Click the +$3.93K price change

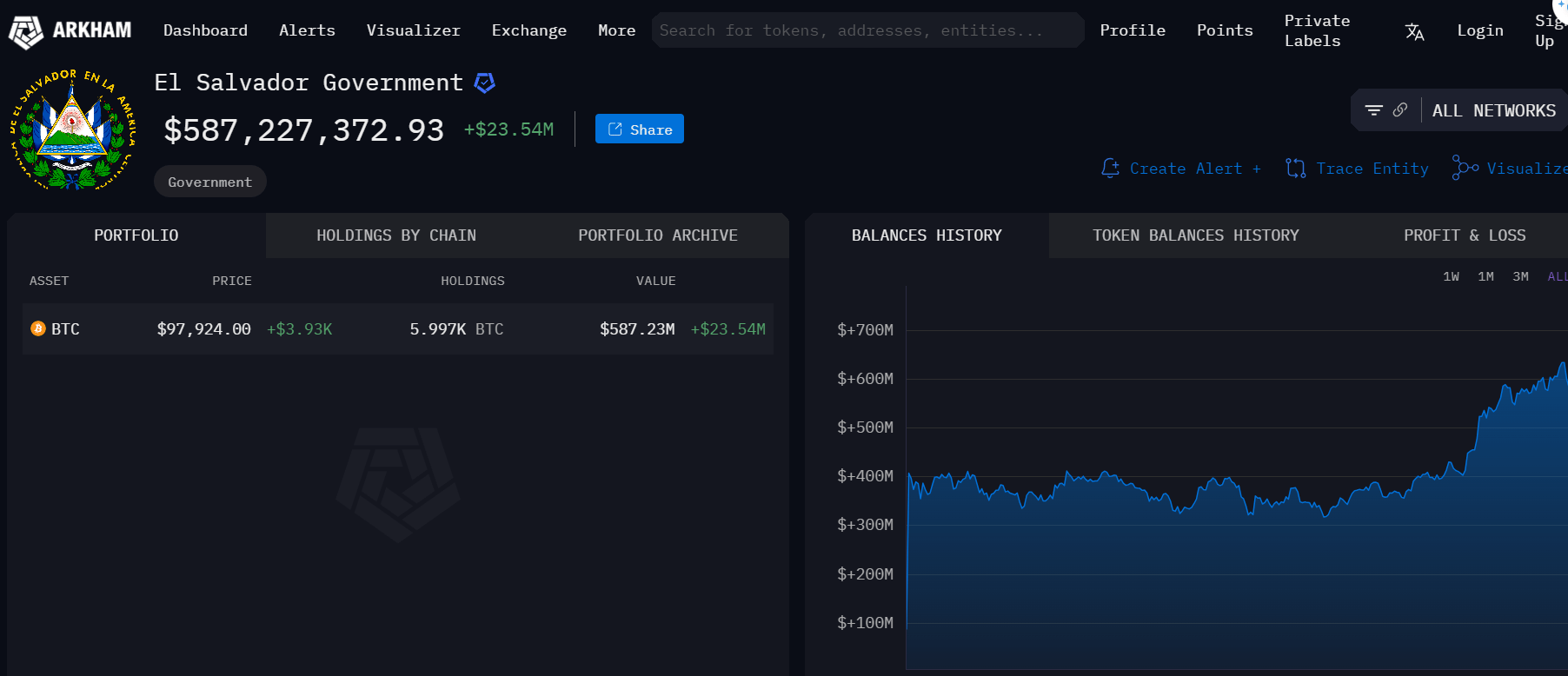299,329
